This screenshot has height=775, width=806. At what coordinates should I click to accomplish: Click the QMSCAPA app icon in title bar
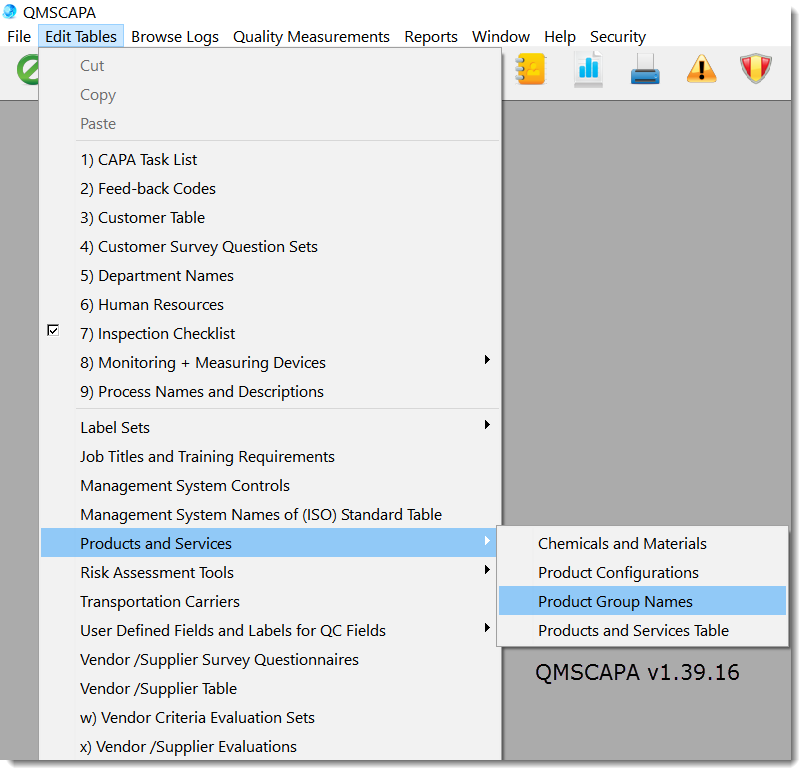(x=10, y=12)
